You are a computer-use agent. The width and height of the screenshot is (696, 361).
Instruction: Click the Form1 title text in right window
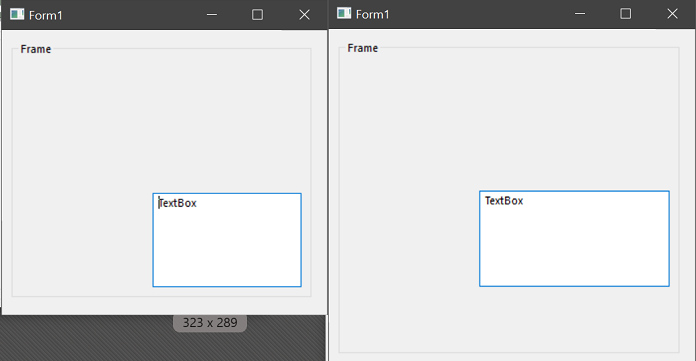tap(372, 14)
